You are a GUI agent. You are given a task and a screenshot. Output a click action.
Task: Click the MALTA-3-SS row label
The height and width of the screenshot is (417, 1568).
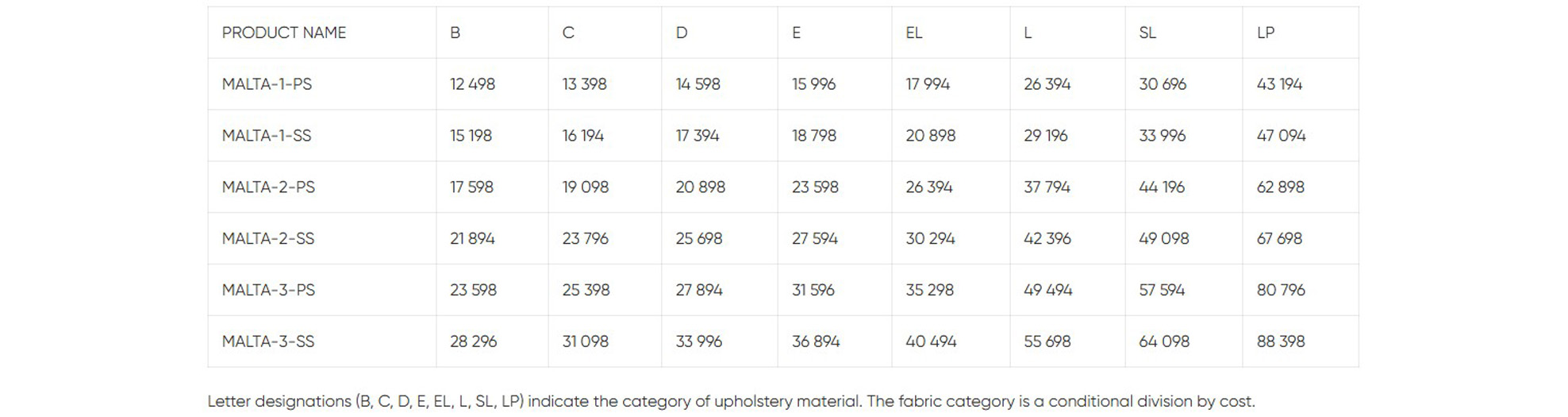(268, 342)
